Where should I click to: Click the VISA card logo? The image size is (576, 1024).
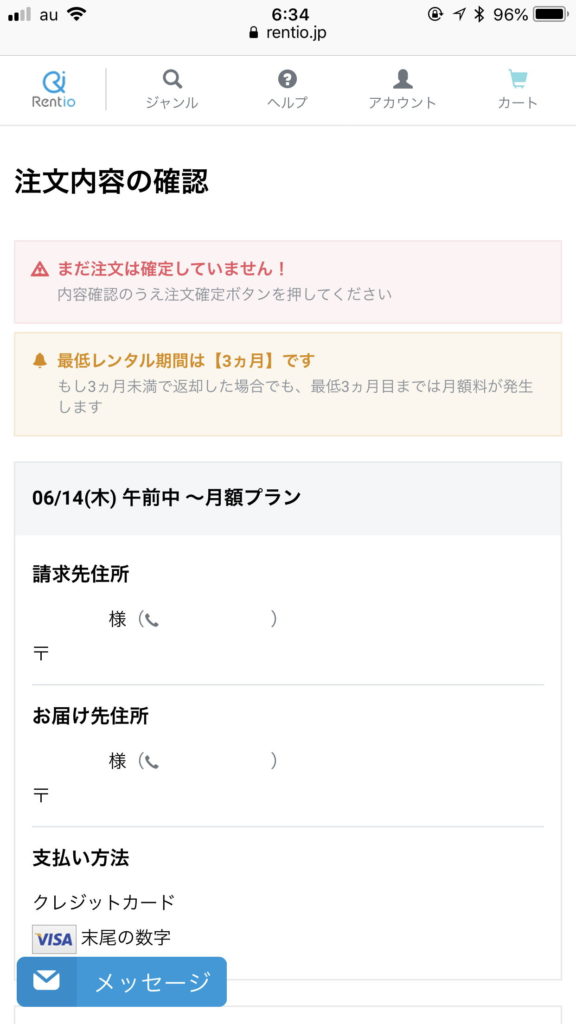(x=54, y=939)
